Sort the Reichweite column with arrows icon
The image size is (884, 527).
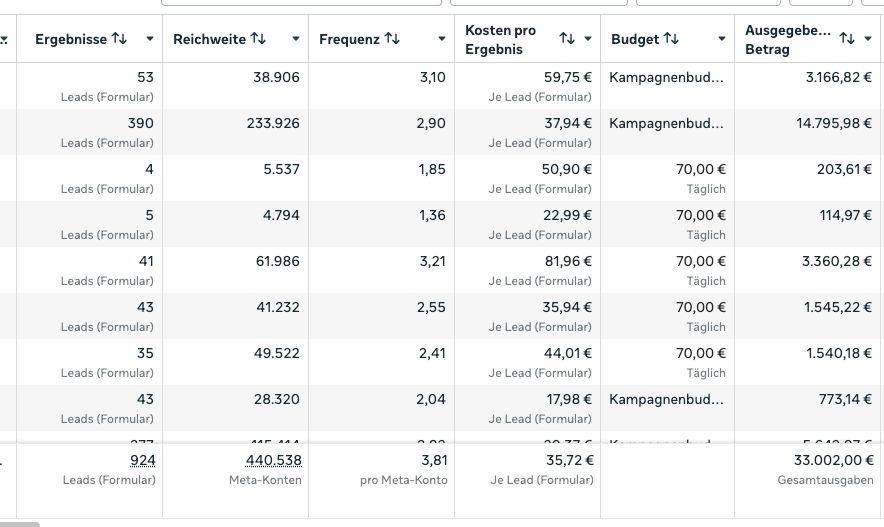[258, 38]
